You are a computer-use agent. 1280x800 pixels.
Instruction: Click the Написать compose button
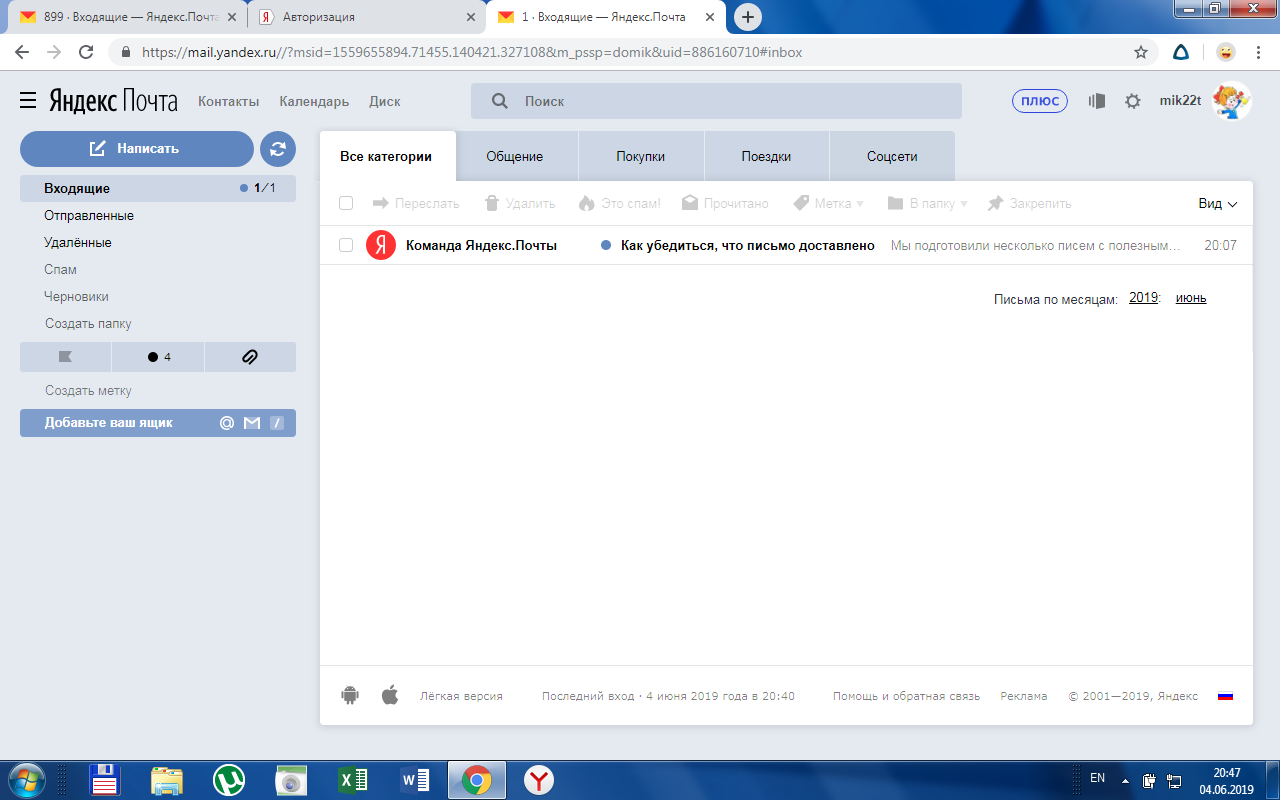coord(137,149)
